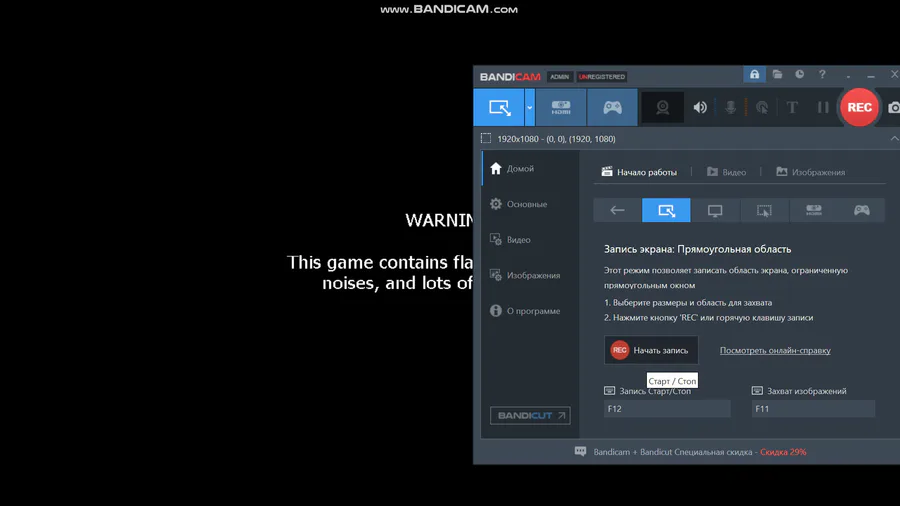900x506 pixels.
Task: Open the scheduled recording clock icon
Action: (x=800, y=75)
